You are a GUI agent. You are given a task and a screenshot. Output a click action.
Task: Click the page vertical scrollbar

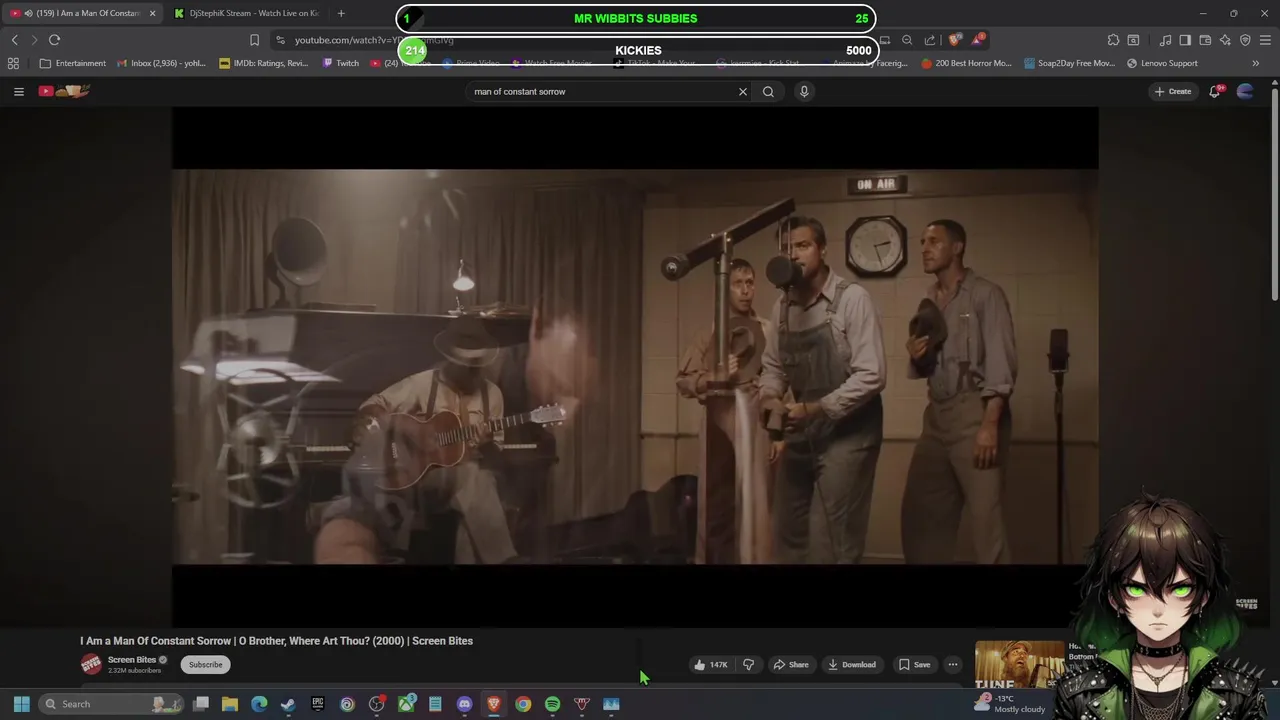(1274, 195)
